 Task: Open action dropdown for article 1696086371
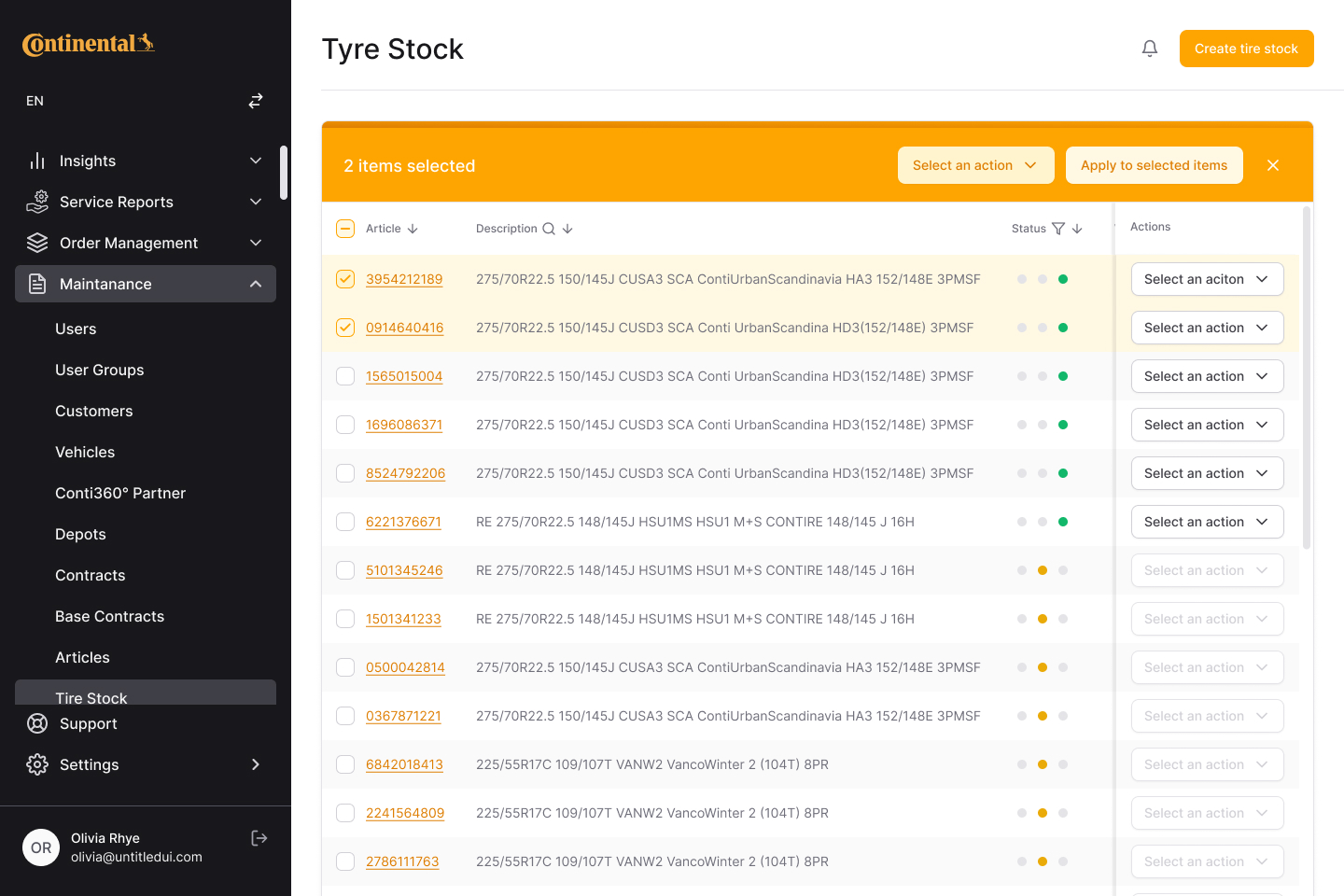(1208, 425)
